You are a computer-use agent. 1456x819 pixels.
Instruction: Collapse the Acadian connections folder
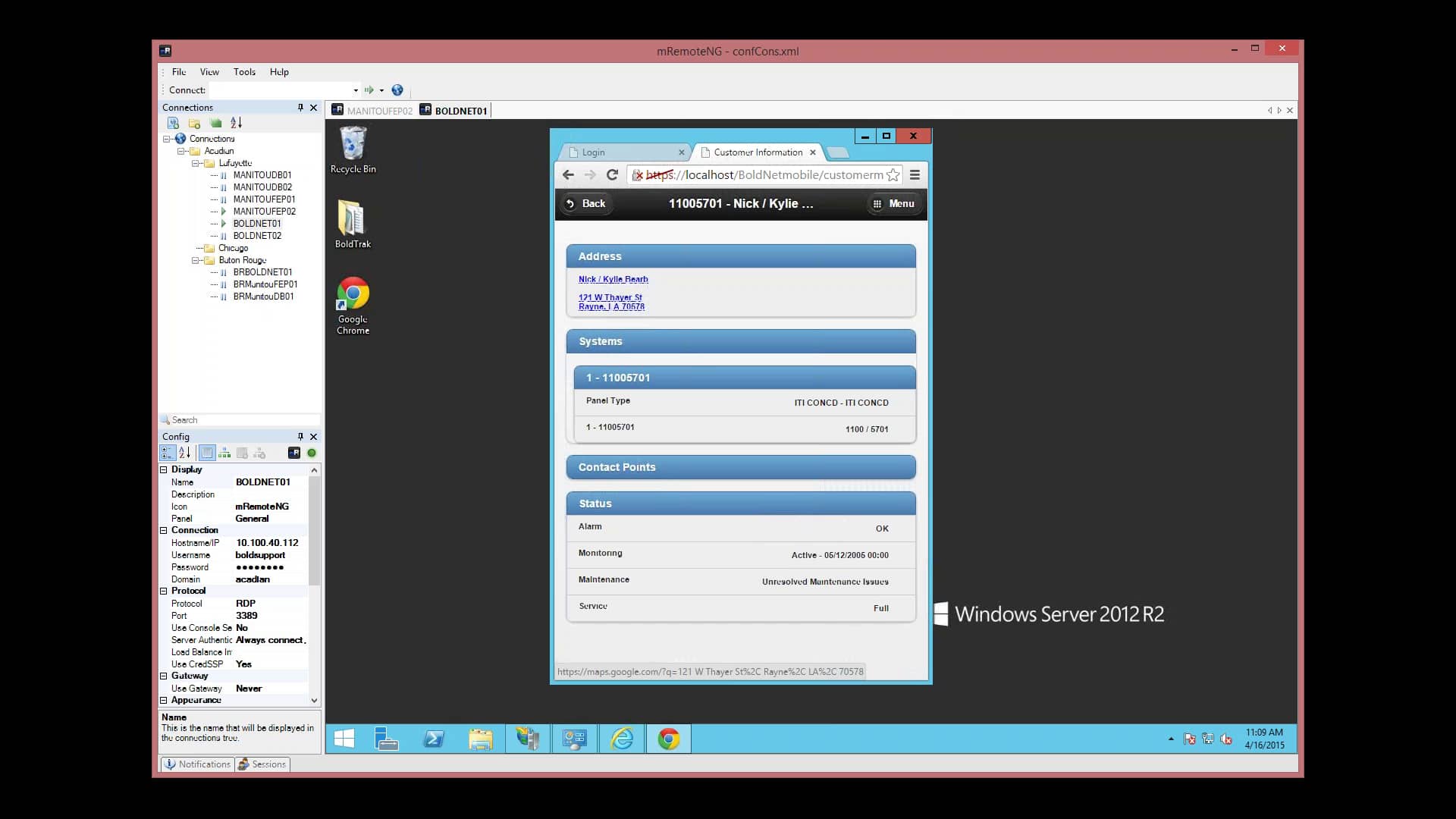point(180,150)
